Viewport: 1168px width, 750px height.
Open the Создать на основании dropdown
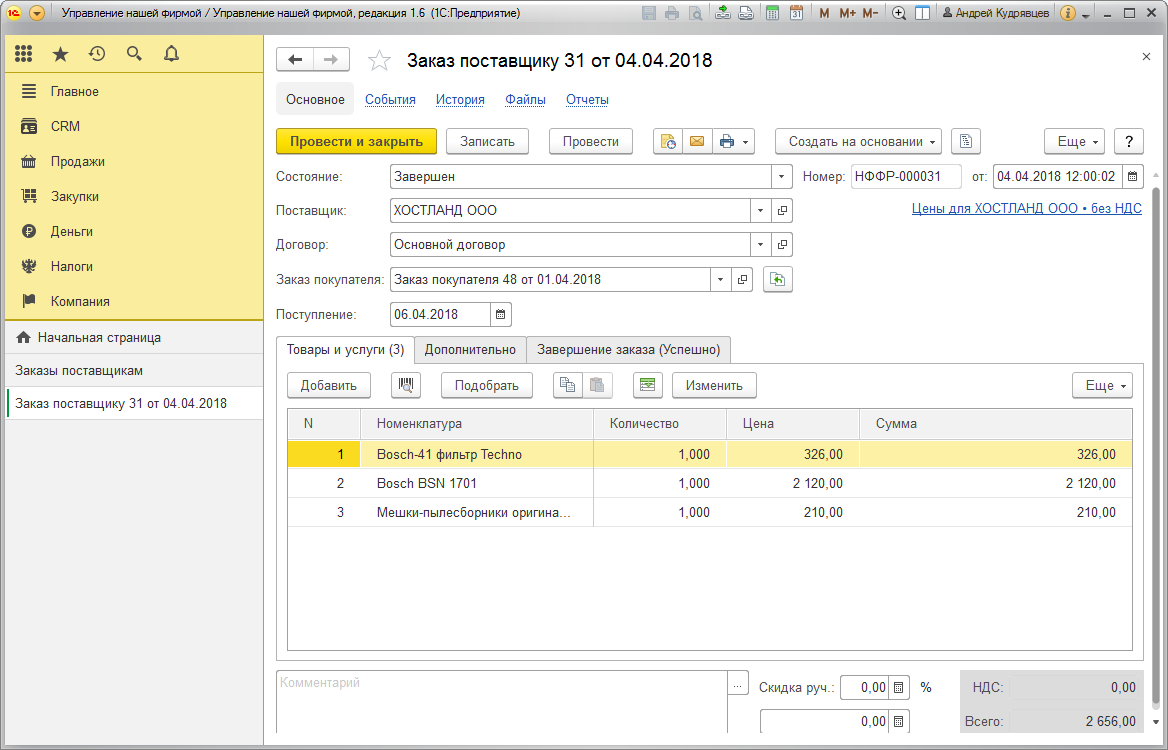[x=858, y=142]
